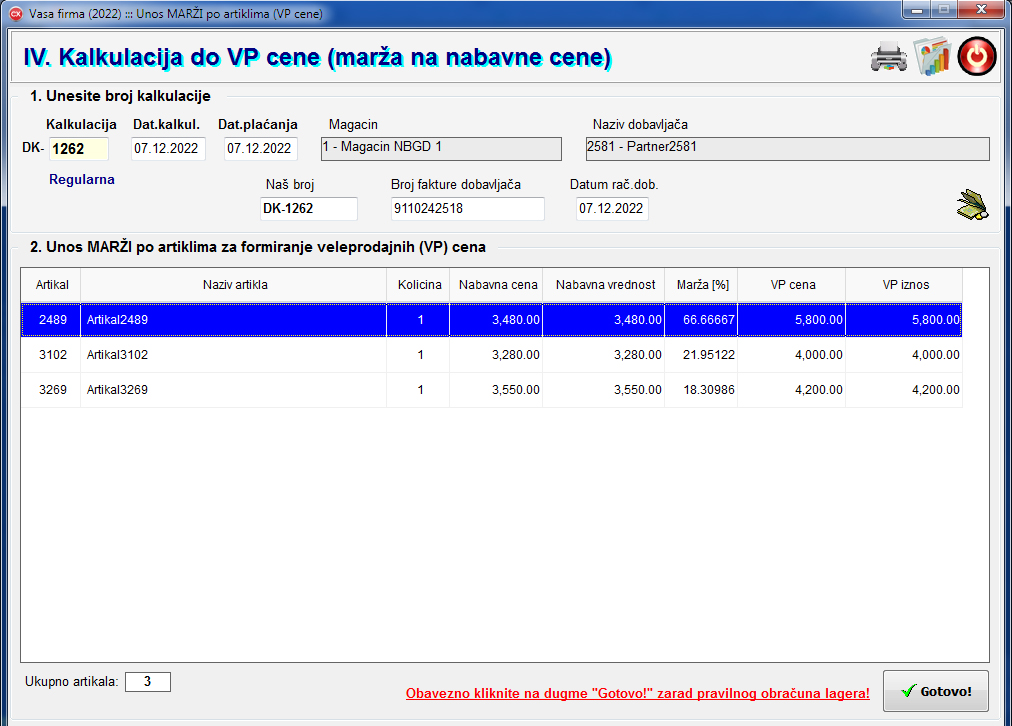Click article code 3102 cell

52,354
